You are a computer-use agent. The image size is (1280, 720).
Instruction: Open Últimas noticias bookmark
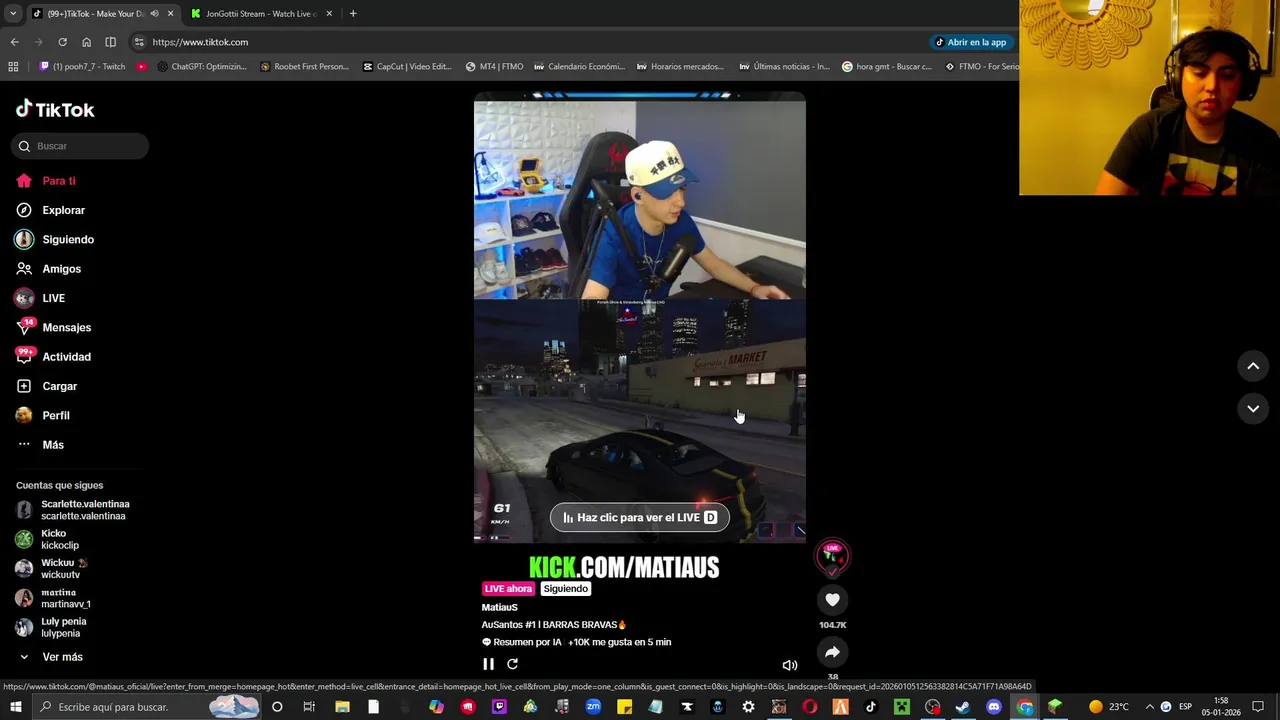785,67
